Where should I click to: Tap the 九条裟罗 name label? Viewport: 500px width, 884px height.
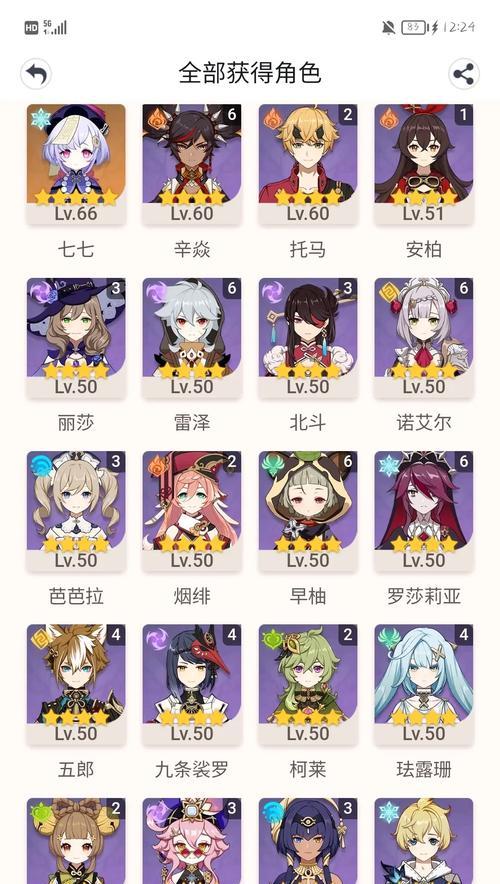tap(192, 770)
